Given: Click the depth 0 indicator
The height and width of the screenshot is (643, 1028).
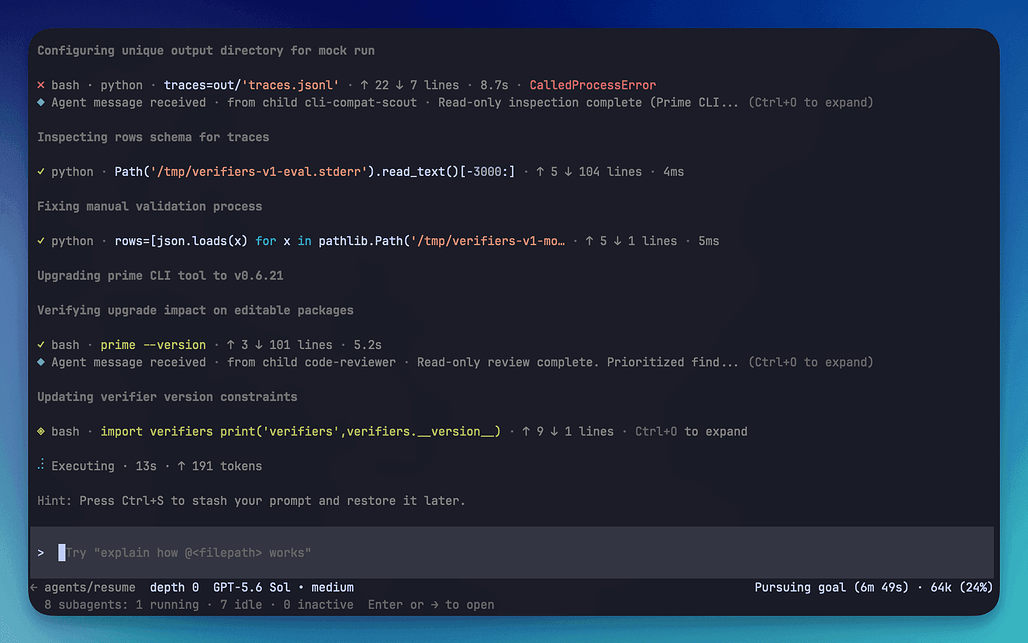Looking at the screenshot, I should [x=174, y=587].
